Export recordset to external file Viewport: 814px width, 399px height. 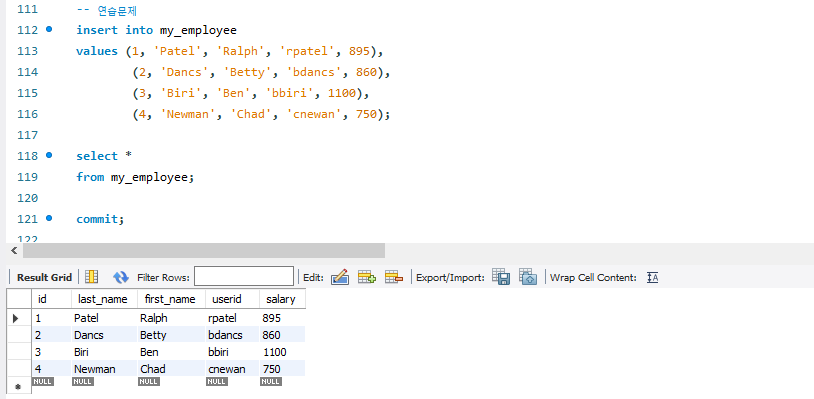click(501, 277)
